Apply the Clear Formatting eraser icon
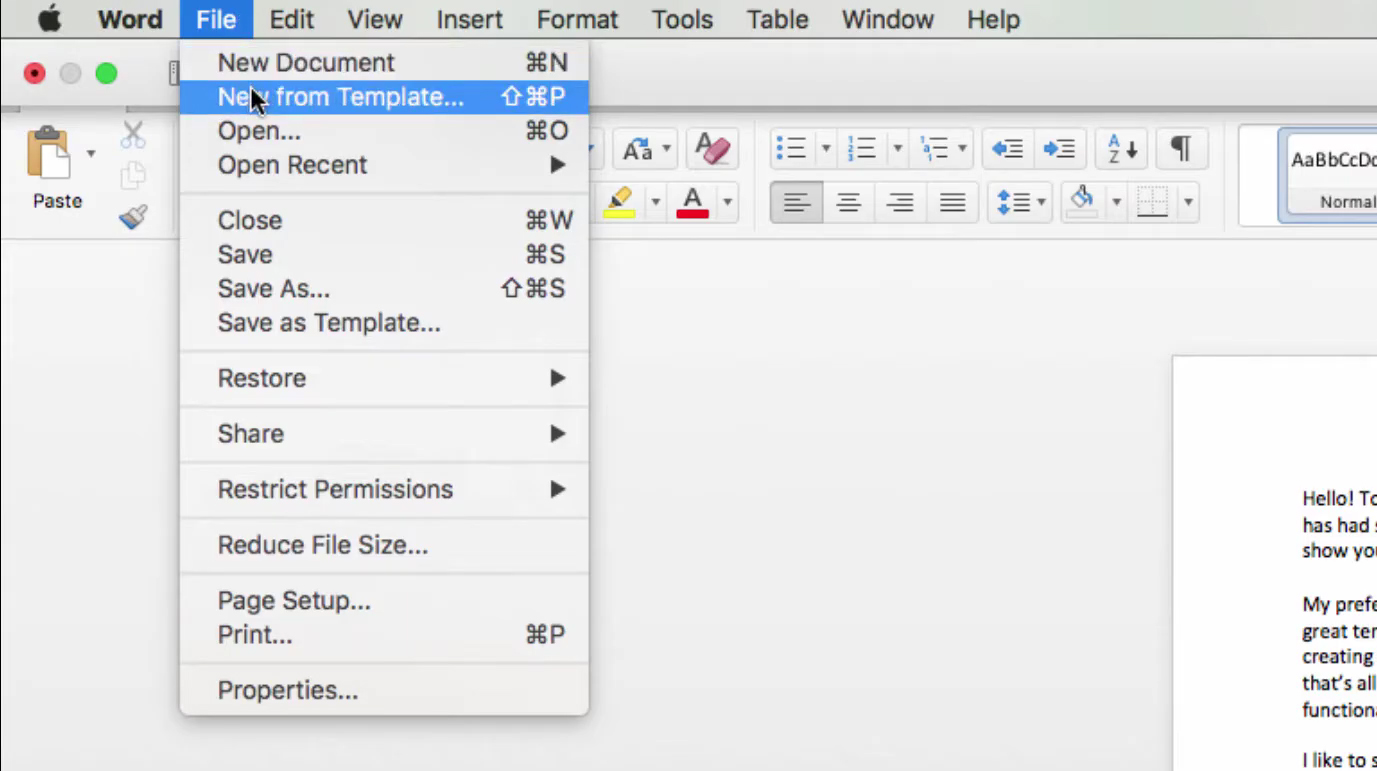Viewport: 1377px width, 771px height. pos(712,147)
